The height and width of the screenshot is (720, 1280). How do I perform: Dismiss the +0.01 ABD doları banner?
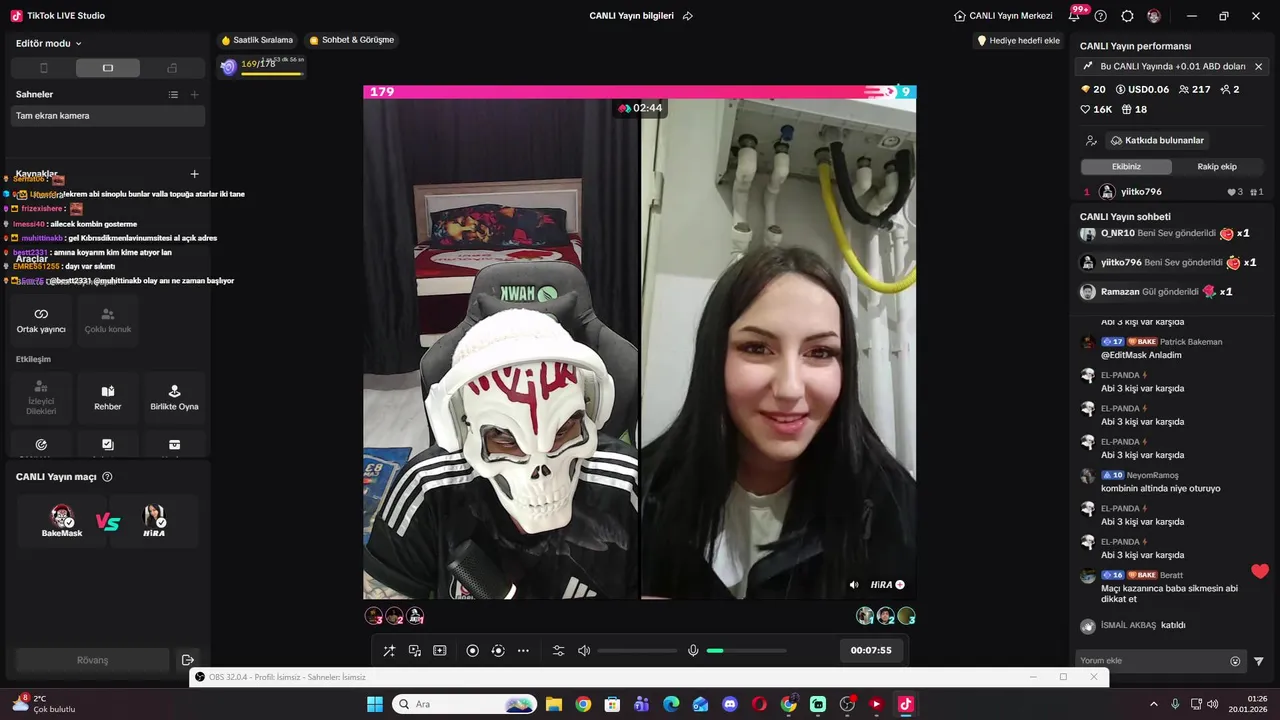coord(1258,67)
